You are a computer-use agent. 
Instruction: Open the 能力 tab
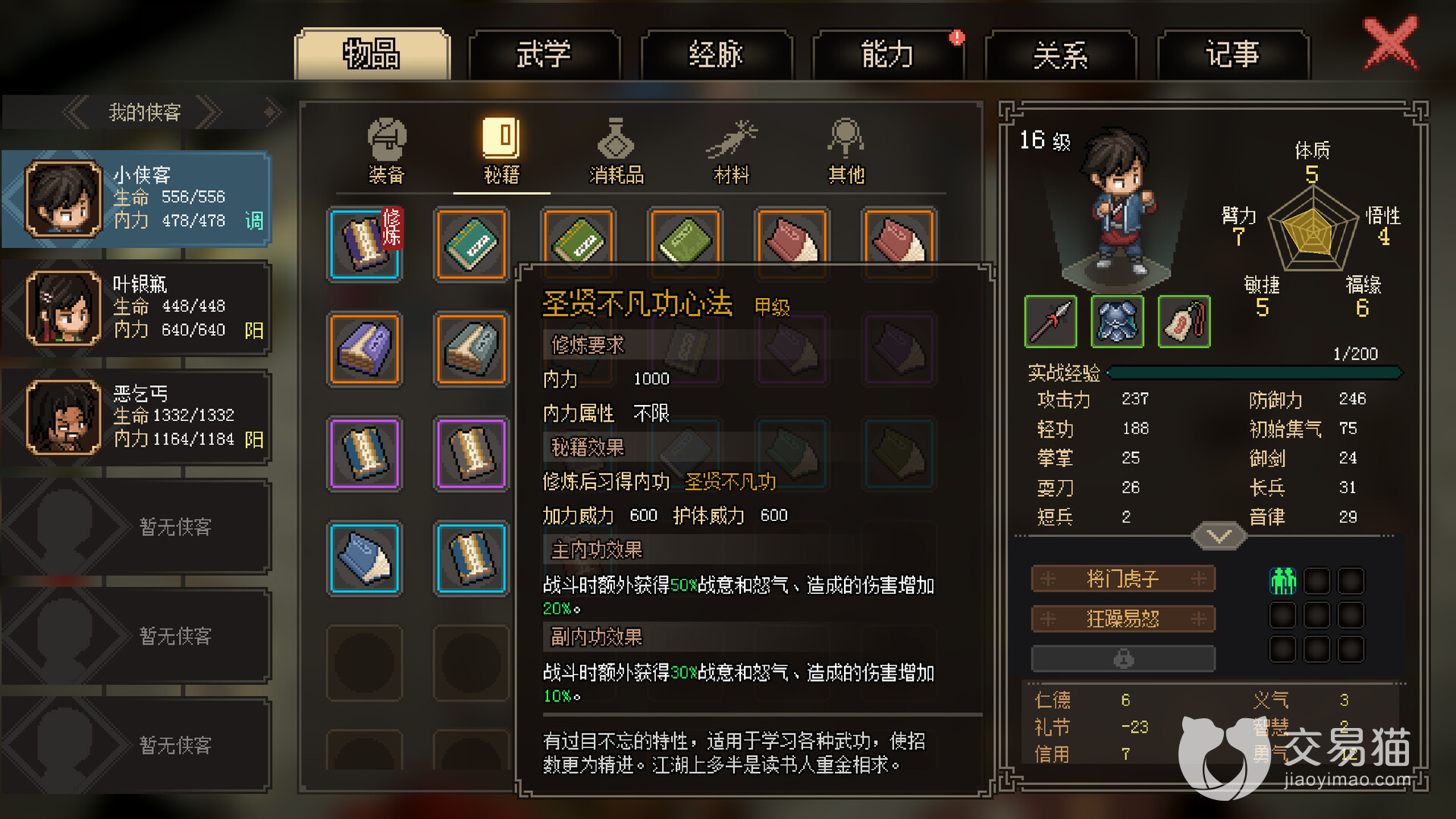click(888, 55)
